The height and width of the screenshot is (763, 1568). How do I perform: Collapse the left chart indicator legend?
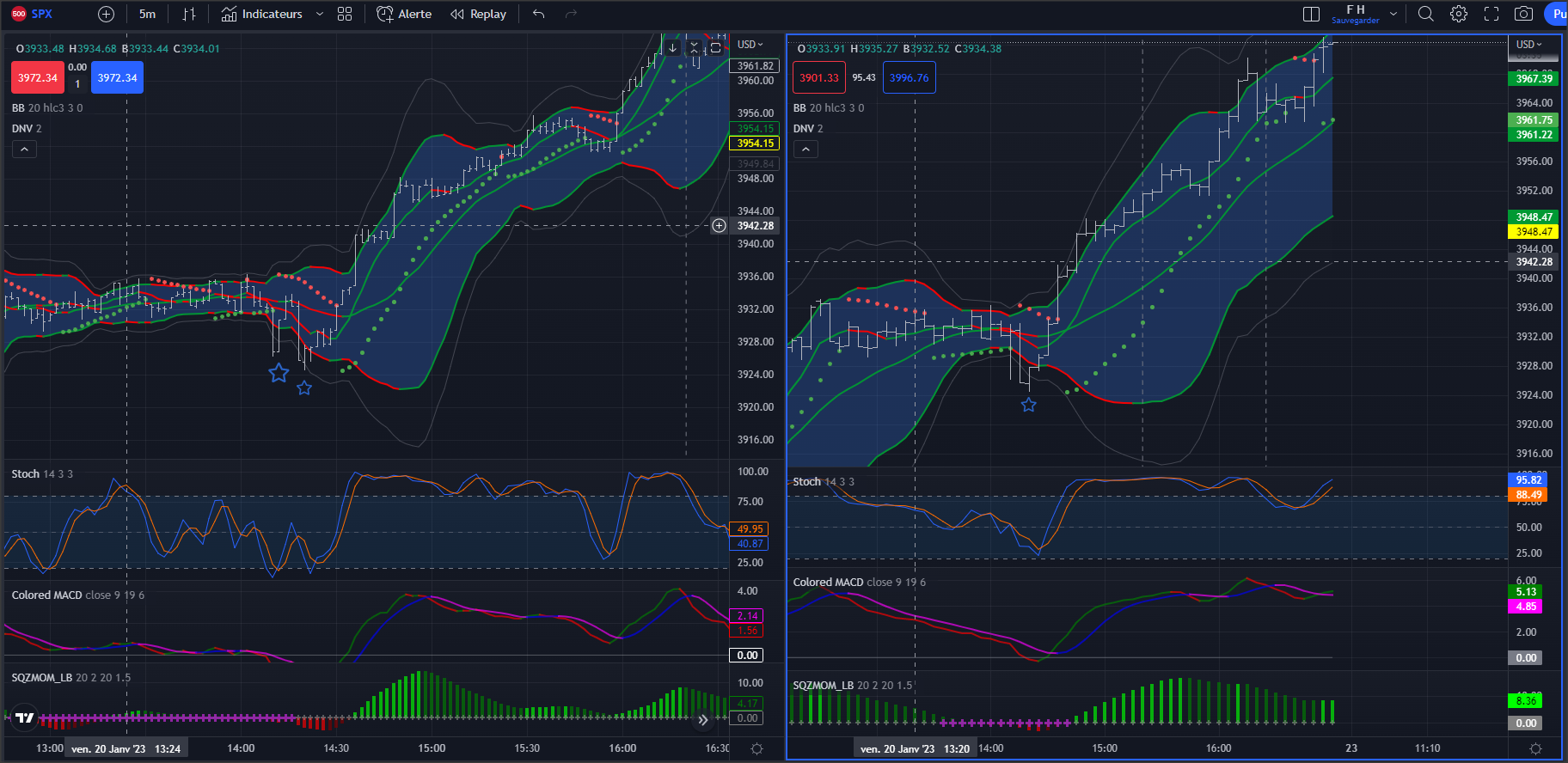24,150
